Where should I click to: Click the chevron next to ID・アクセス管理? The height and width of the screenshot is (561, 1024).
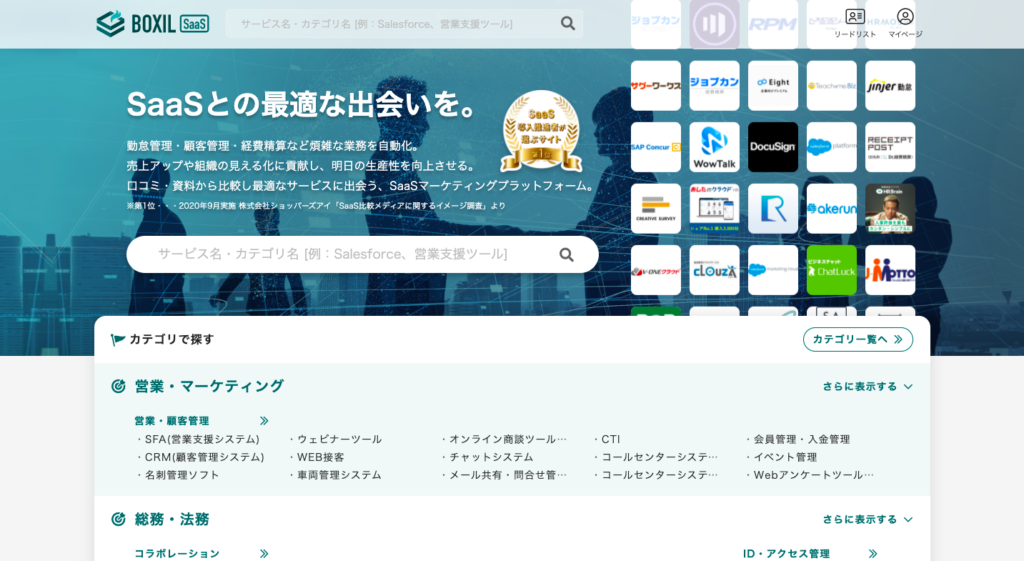[873, 554]
